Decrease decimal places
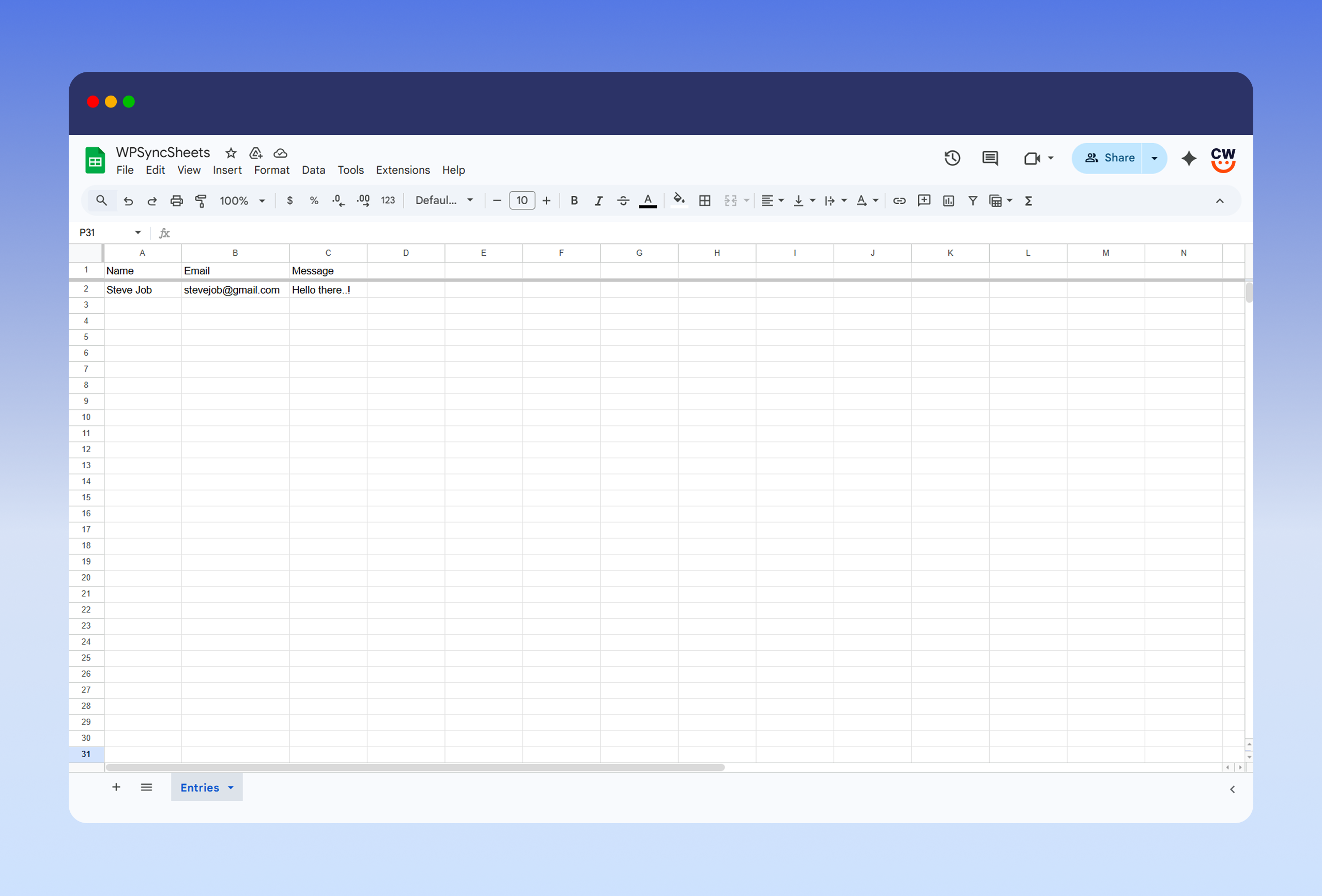The width and height of the screenshot is (1322, 896). pos(339,201)
